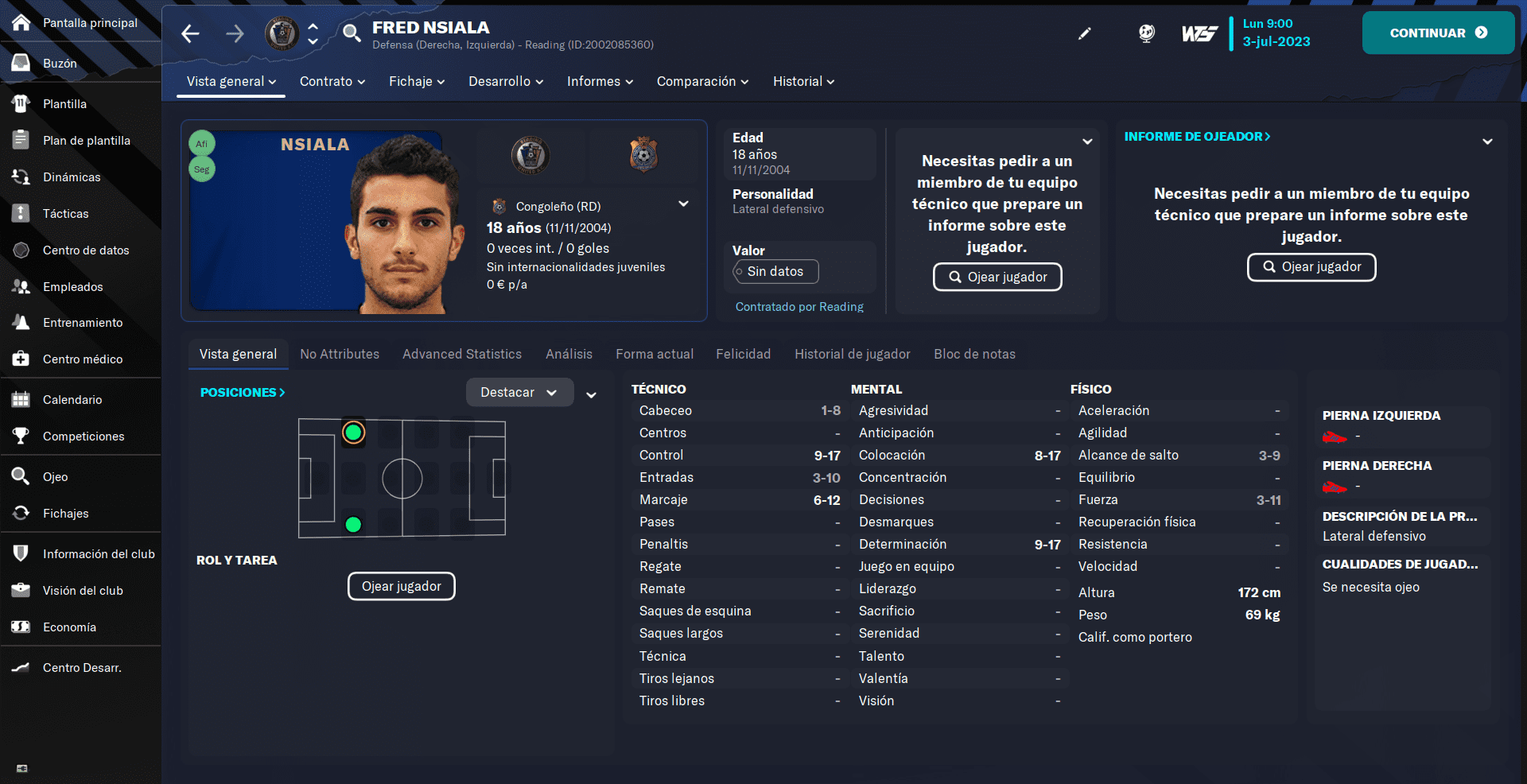
Task: Switch to the Historial de jugador tab
Action: click(852, 354)
